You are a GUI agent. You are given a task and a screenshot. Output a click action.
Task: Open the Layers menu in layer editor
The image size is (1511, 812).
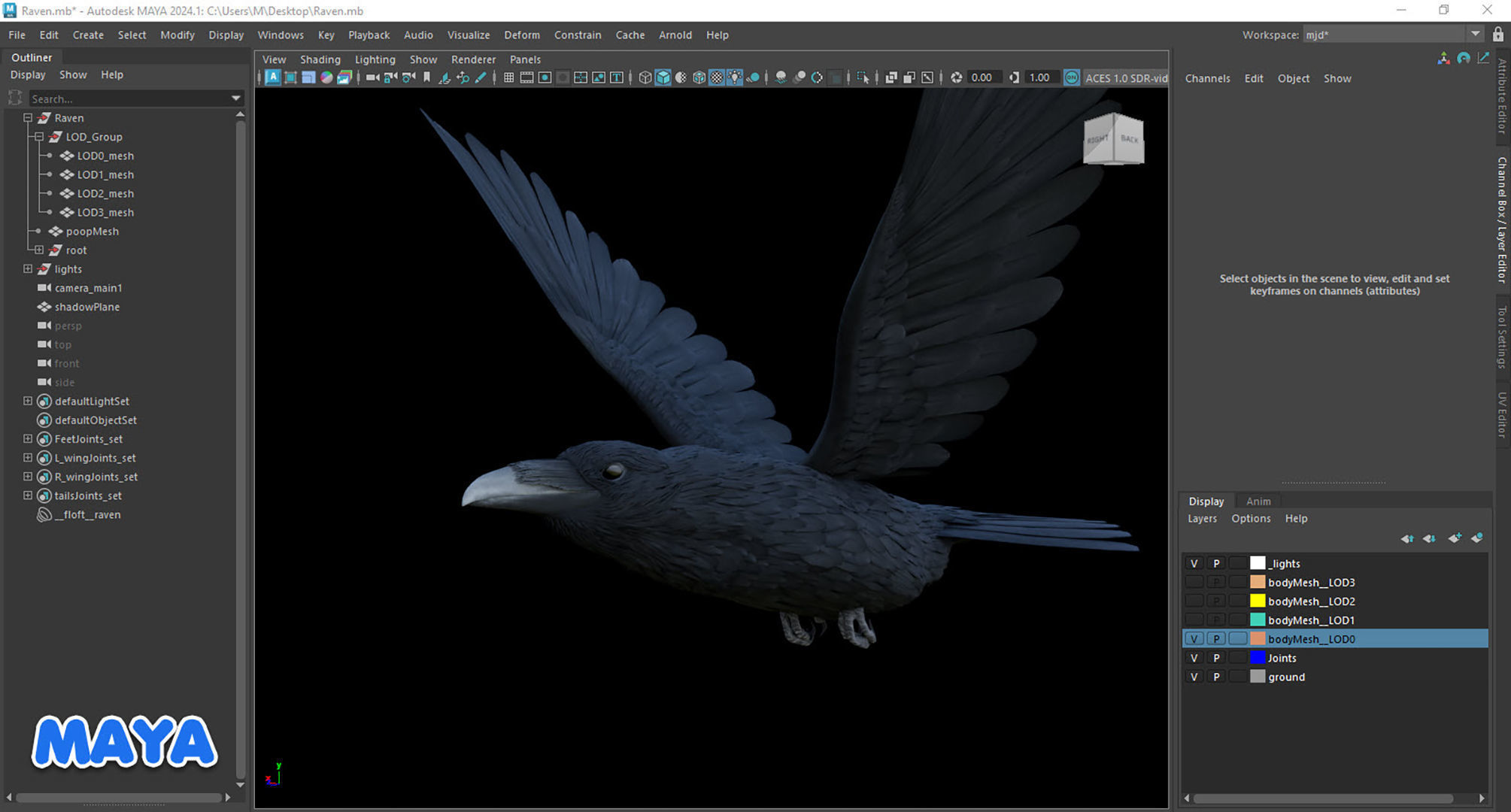[1202, 519]
